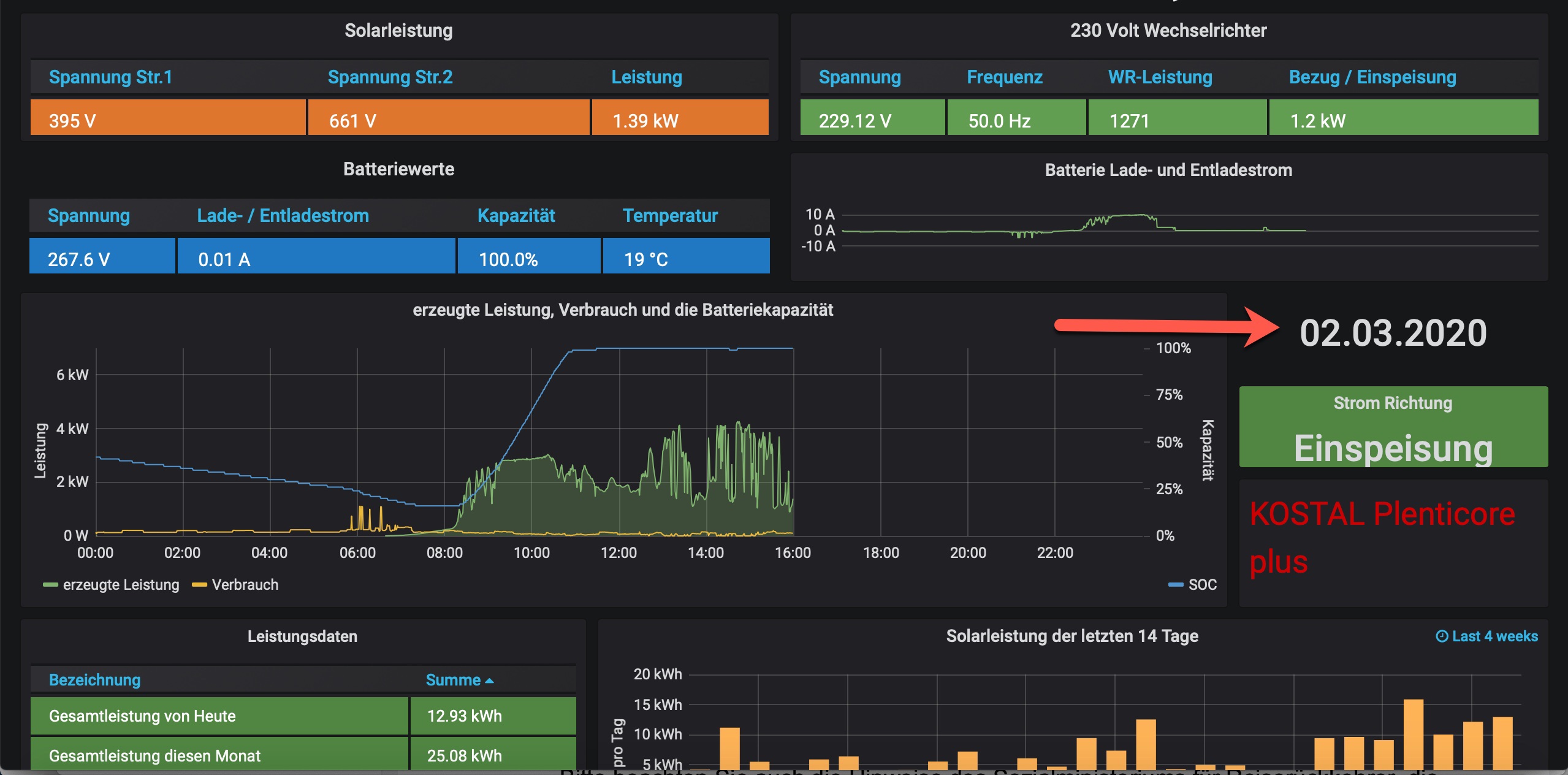Screen dimensions: 1568x775
Task: Open the 230 Volt Wechselrichter panel menu
Action: point(1168,31)
